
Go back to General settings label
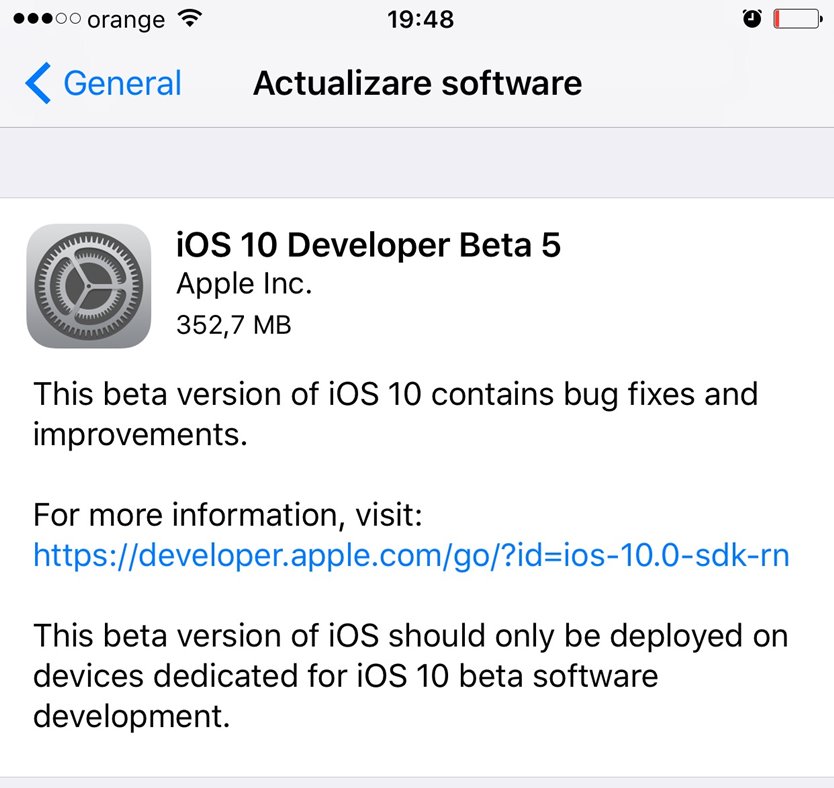point(122,83)
